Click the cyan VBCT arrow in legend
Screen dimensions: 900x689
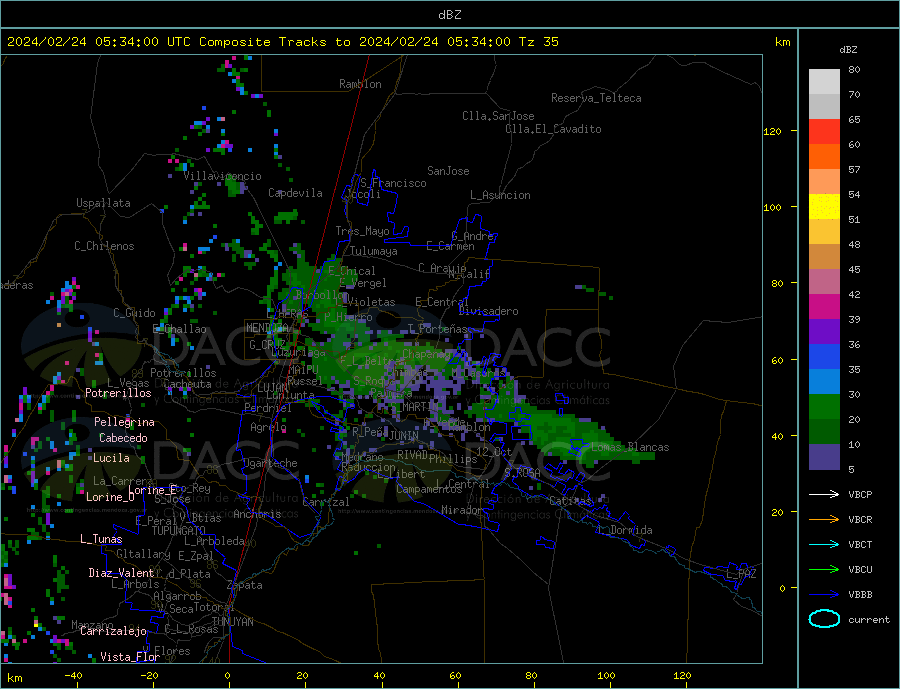824,544
